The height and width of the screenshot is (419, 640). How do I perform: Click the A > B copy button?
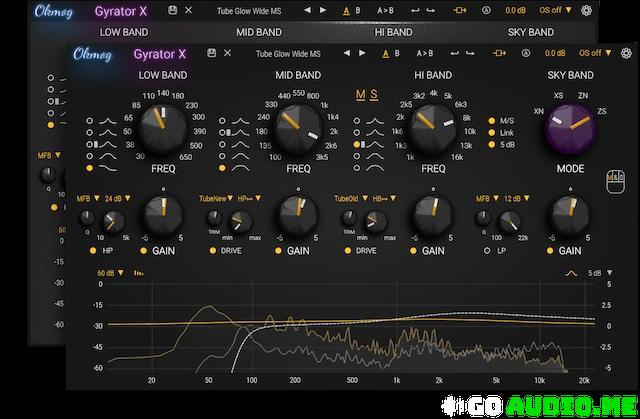click(x=425, y=53)
